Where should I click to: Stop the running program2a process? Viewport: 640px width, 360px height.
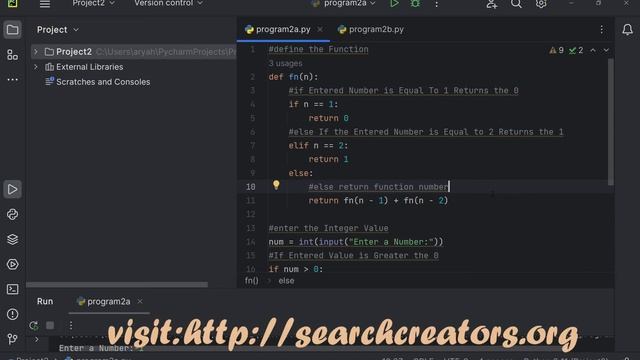(x=50, y=325)
